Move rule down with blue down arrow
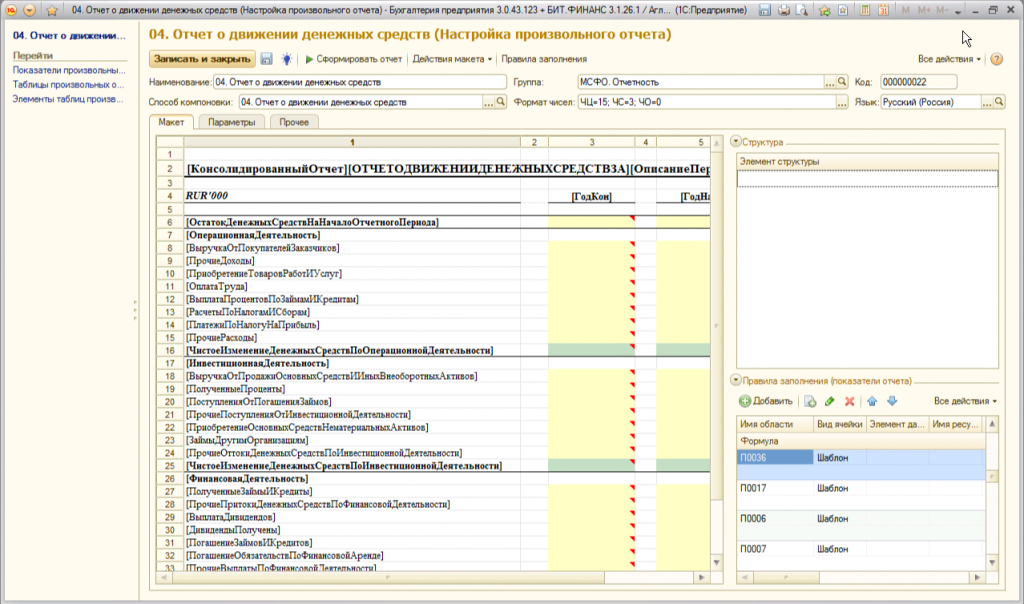 point(892,401)
